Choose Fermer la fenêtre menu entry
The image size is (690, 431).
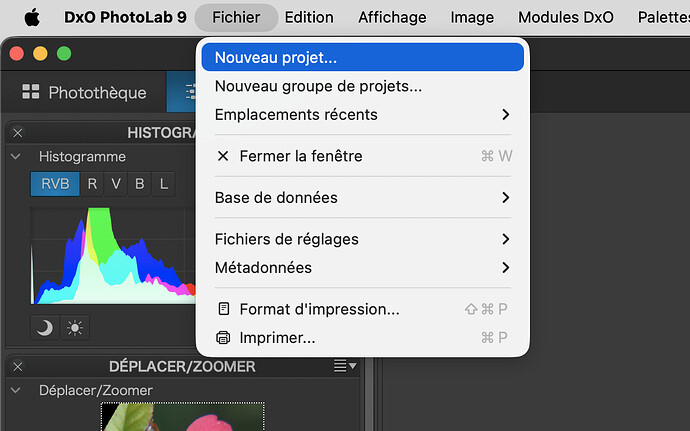(x=363, y=156)
